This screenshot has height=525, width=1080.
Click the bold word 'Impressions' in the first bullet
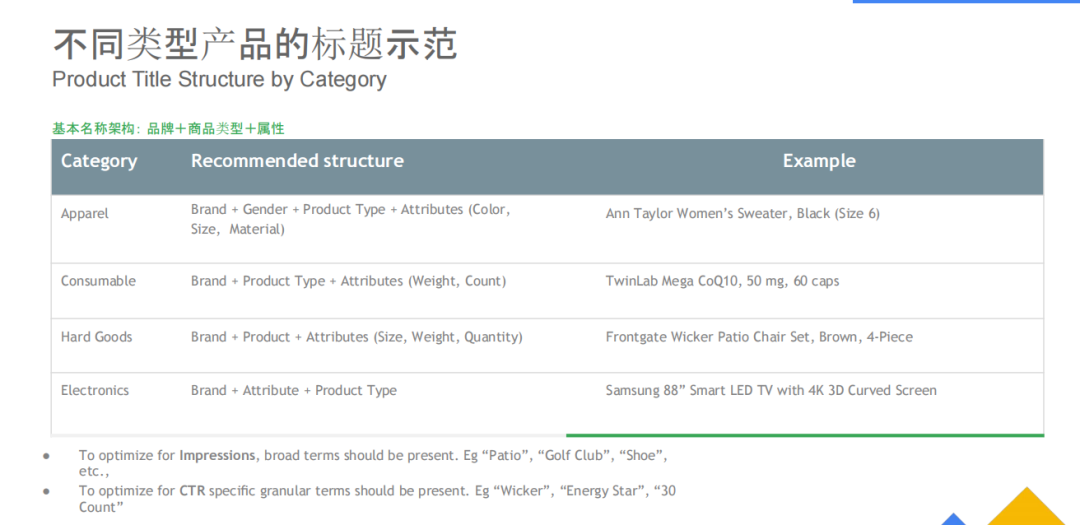point(217,456)
